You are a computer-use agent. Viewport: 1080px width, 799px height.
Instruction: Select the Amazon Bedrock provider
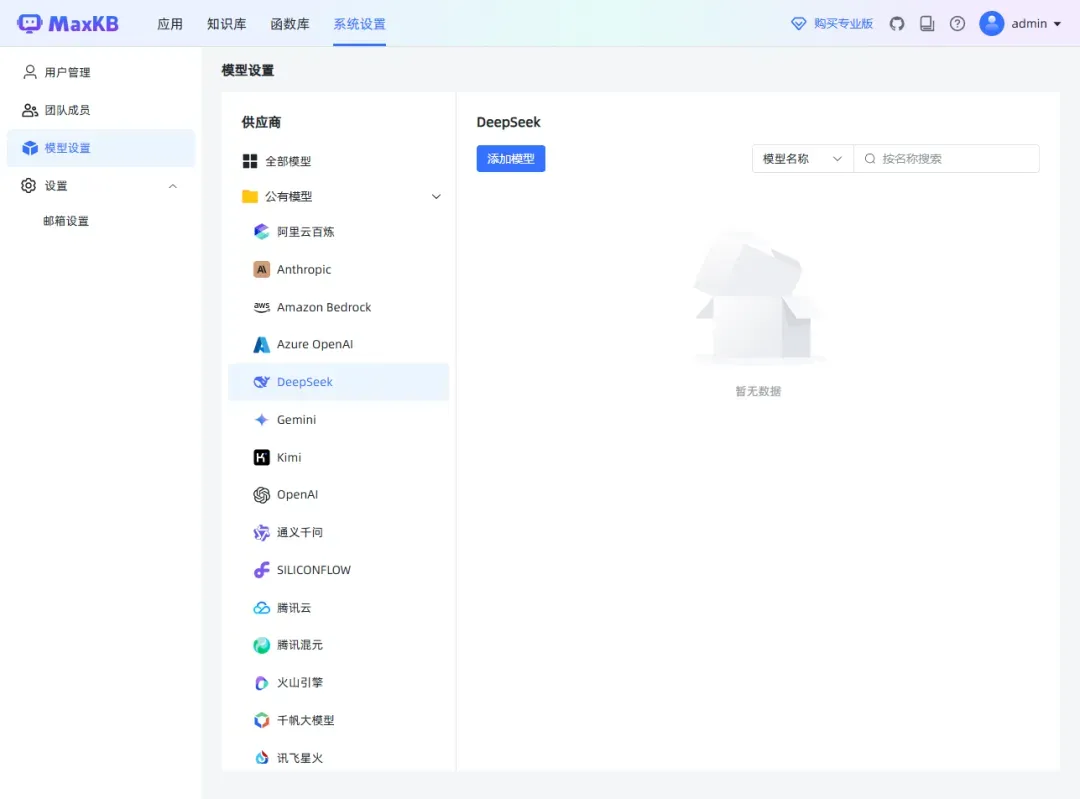pos(323,308)
